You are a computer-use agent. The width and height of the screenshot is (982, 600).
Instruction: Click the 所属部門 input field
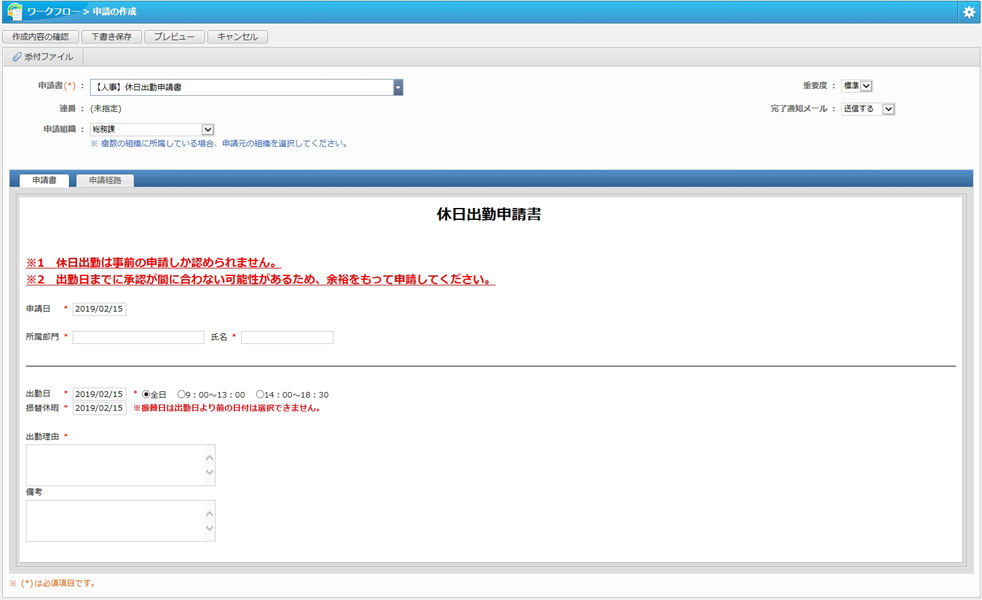point(138,338)
